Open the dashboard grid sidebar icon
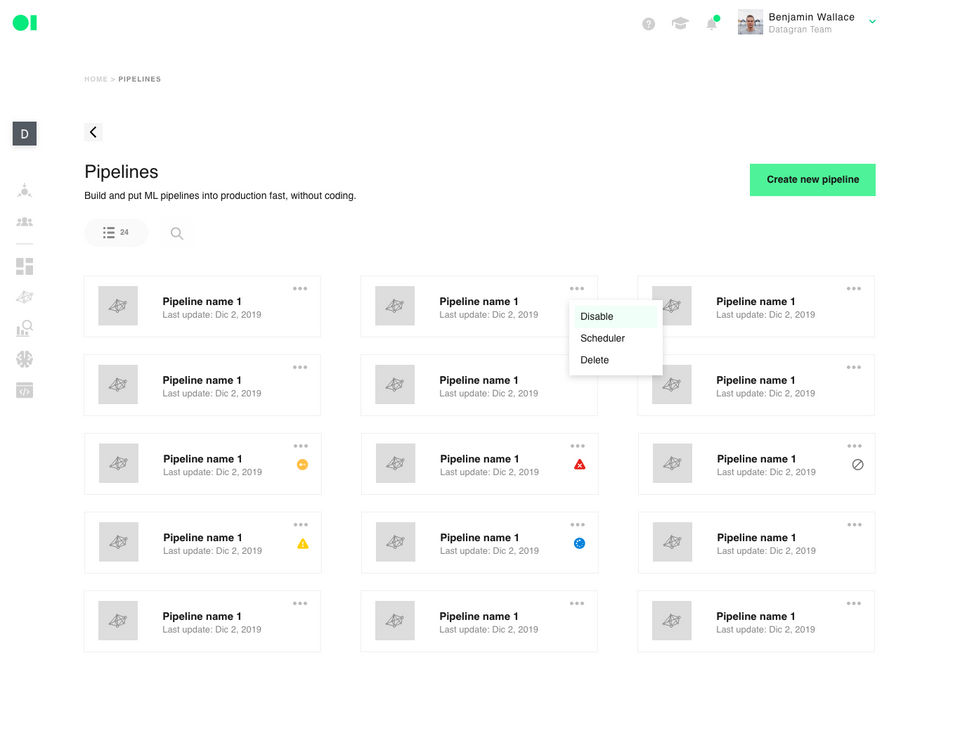This screenshot has width=960, height=738. pos(25,266)
